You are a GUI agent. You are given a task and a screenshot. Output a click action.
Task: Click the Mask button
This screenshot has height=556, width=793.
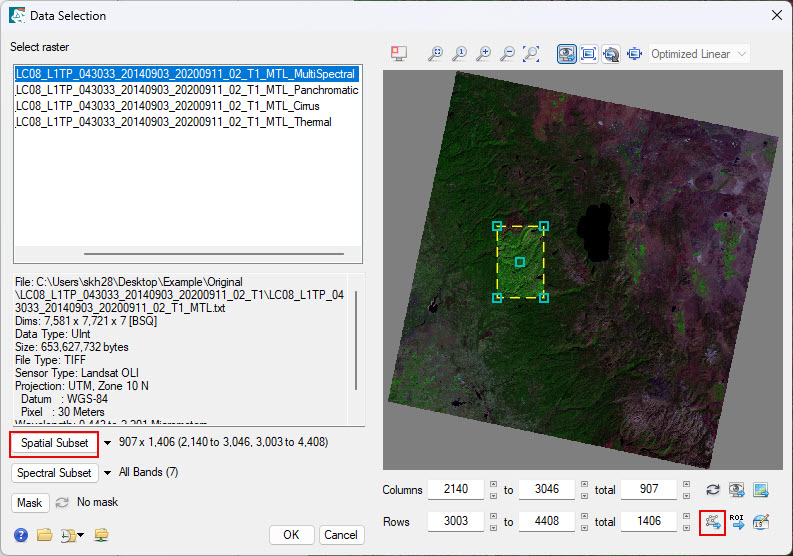point(30,503)
